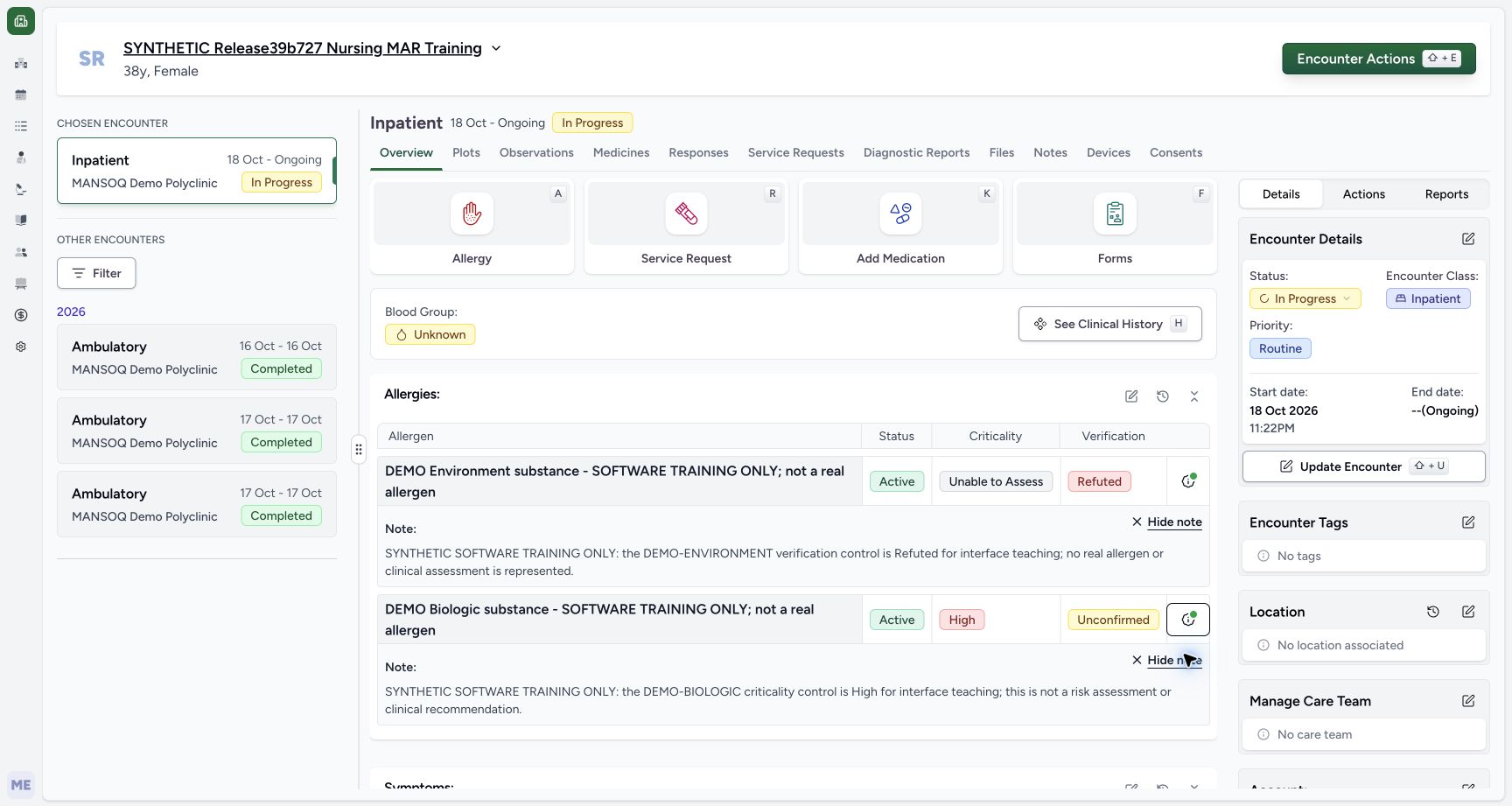
Task: Click the Unknown blood group badge
Action: [430, 334]
